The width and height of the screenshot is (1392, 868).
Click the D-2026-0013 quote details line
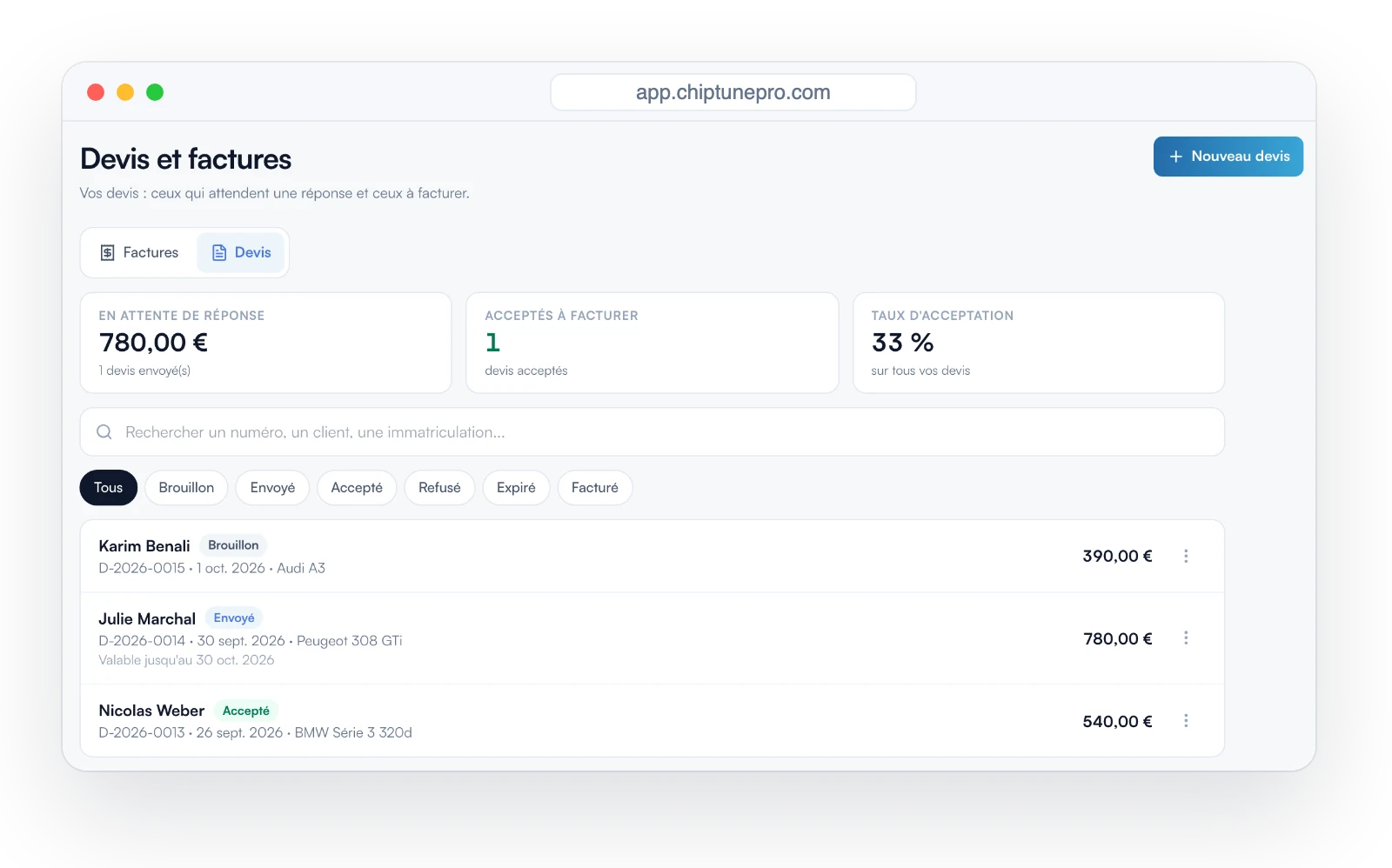(x=255, y=732)
